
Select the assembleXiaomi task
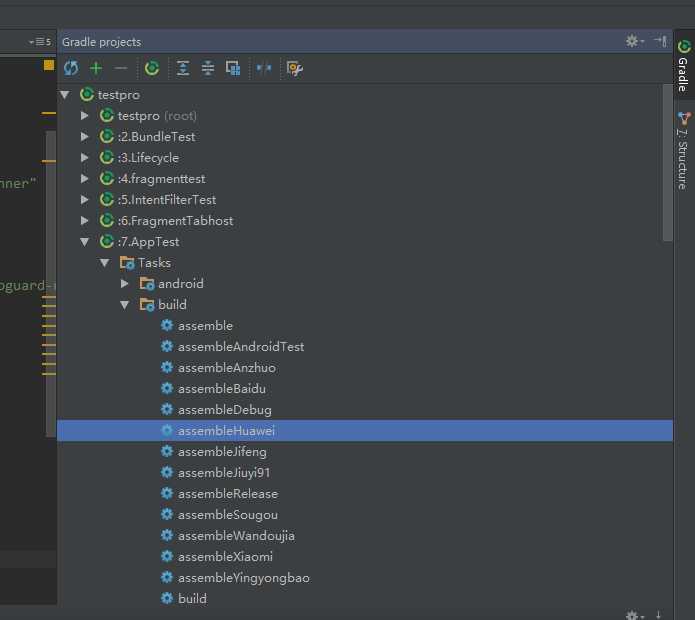(225, 557)
